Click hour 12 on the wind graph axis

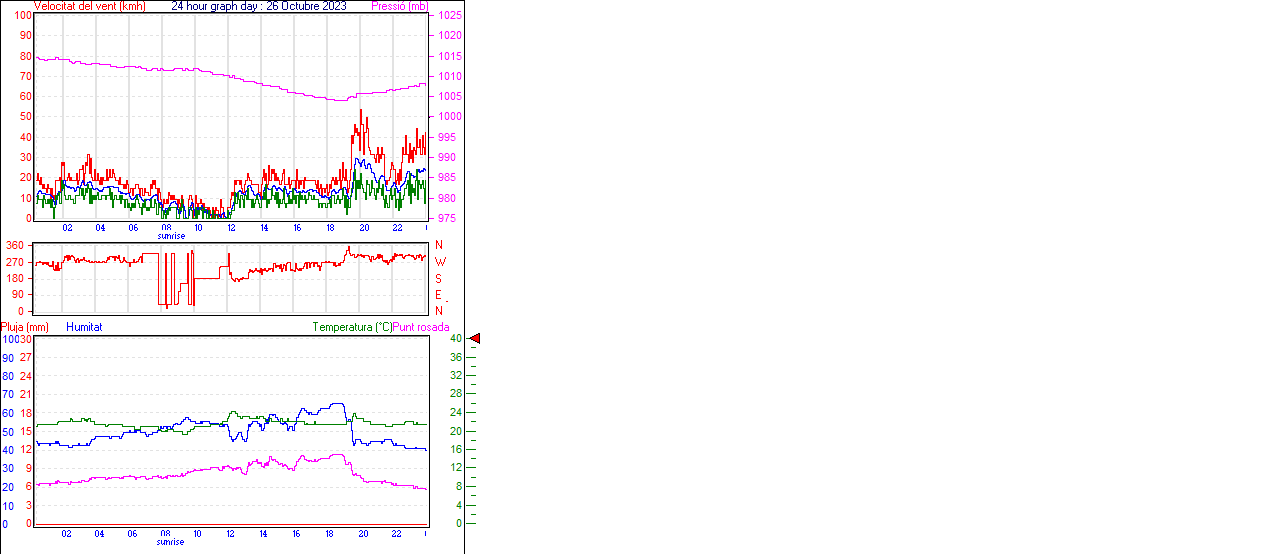[231, 228]
